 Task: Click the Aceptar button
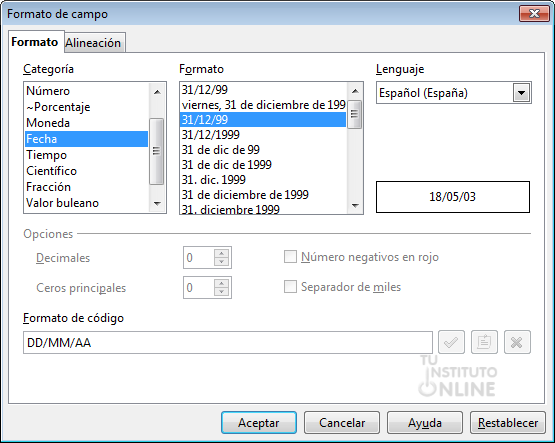(x=259, y=422)
